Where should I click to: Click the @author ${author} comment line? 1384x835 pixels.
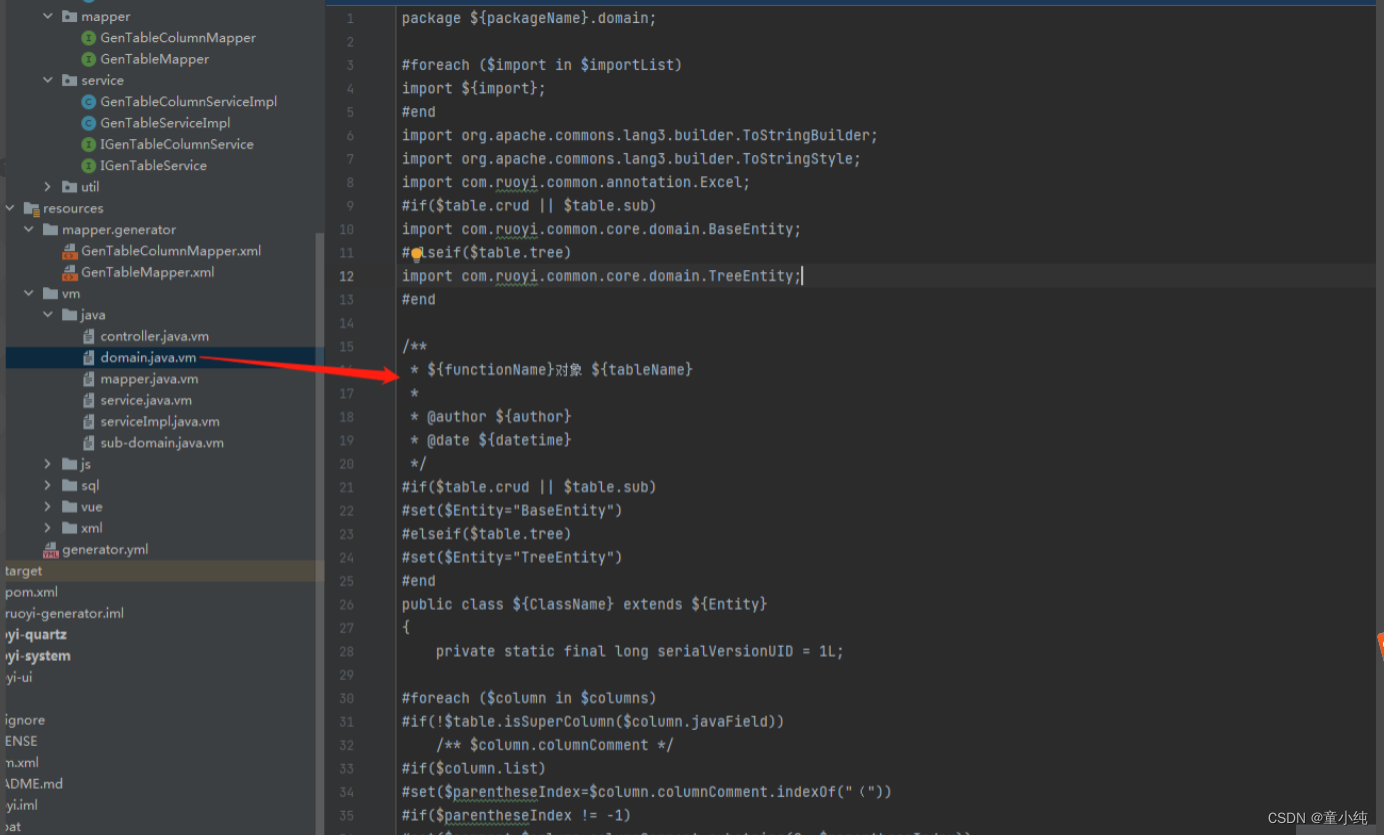pyautogui.click(x=490, y=417)
